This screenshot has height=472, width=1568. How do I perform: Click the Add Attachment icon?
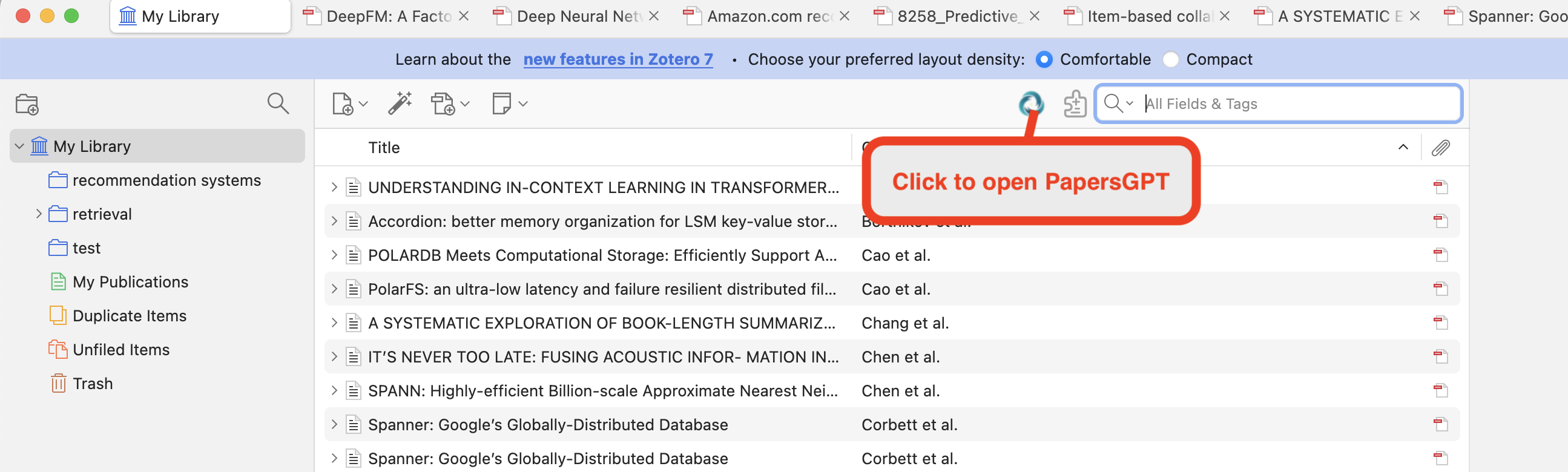[x=444, y=104]
